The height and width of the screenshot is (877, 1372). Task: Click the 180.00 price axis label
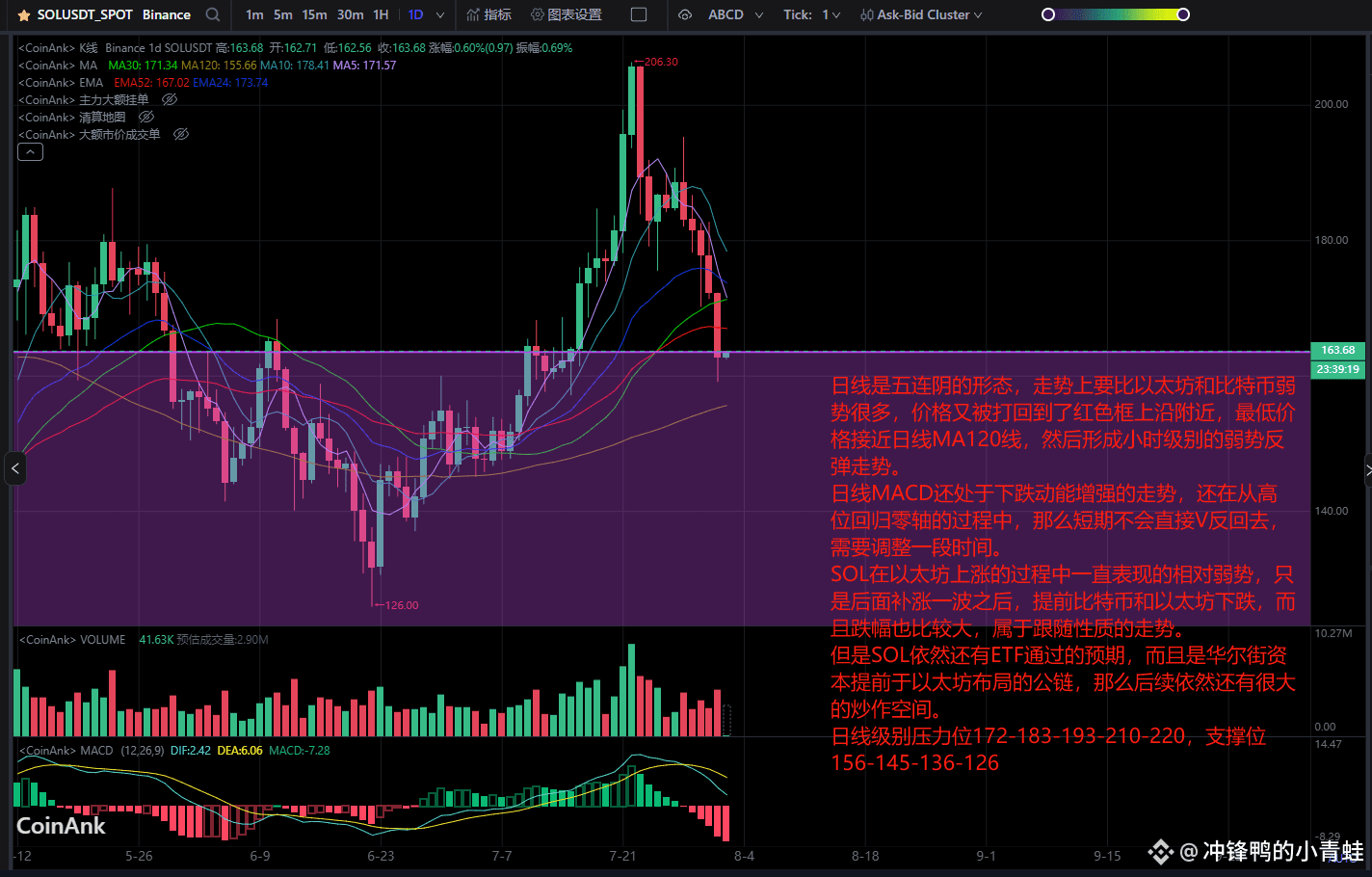[1332, 240]
